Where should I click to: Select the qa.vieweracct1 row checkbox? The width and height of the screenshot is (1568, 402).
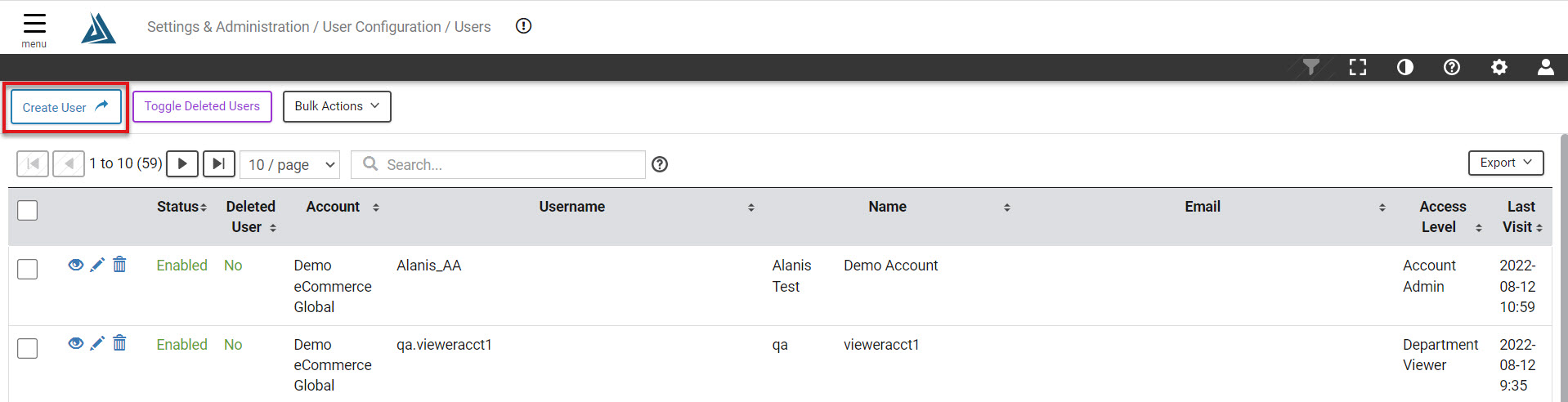click(x=28, y=348)
